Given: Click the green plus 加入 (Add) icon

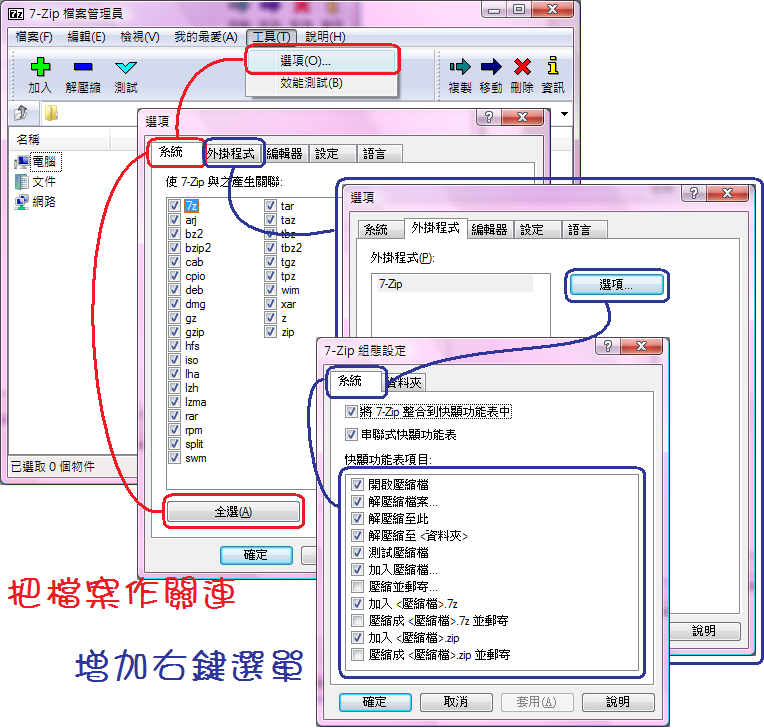Looking at the screenshot, I should coord(40,67).
